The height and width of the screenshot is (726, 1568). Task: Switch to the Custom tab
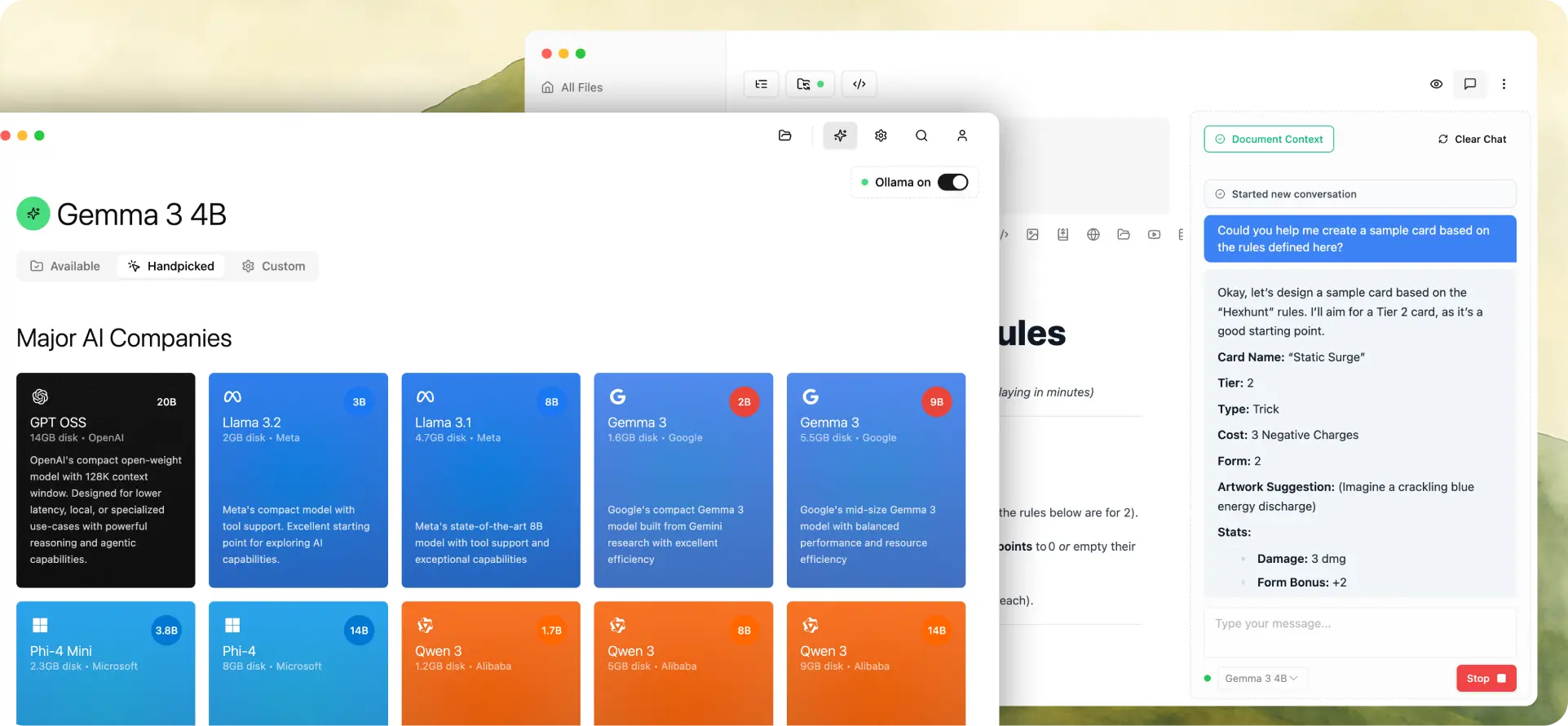[x=273, y=266]
